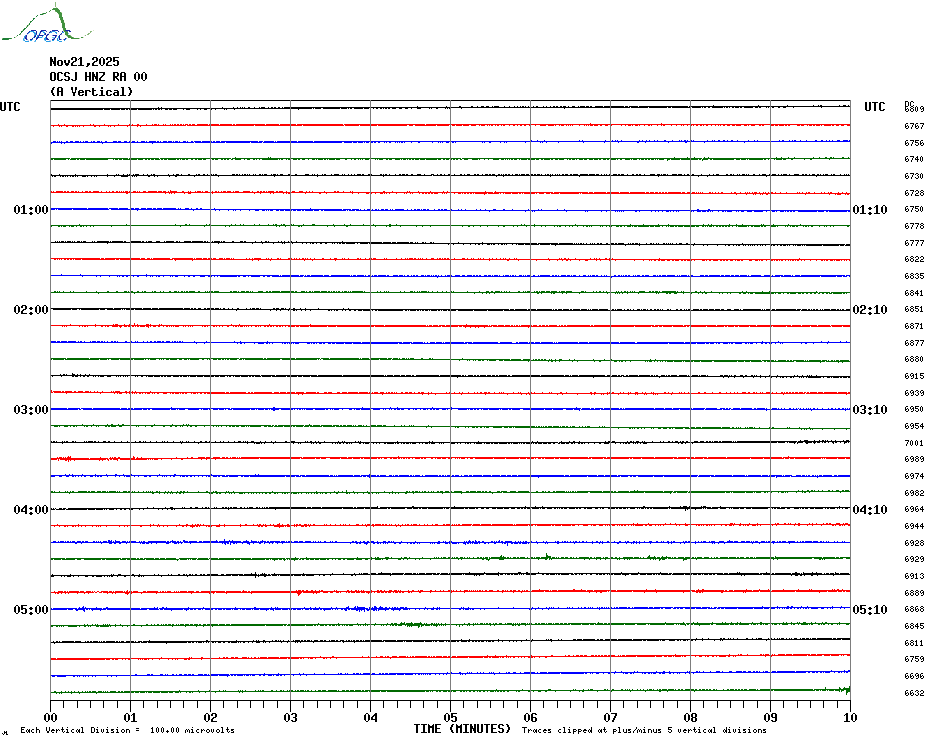Click minute 06 on the time axis
Screen dimensions: 930x744
pyautogui.click(x=530, y=717)
